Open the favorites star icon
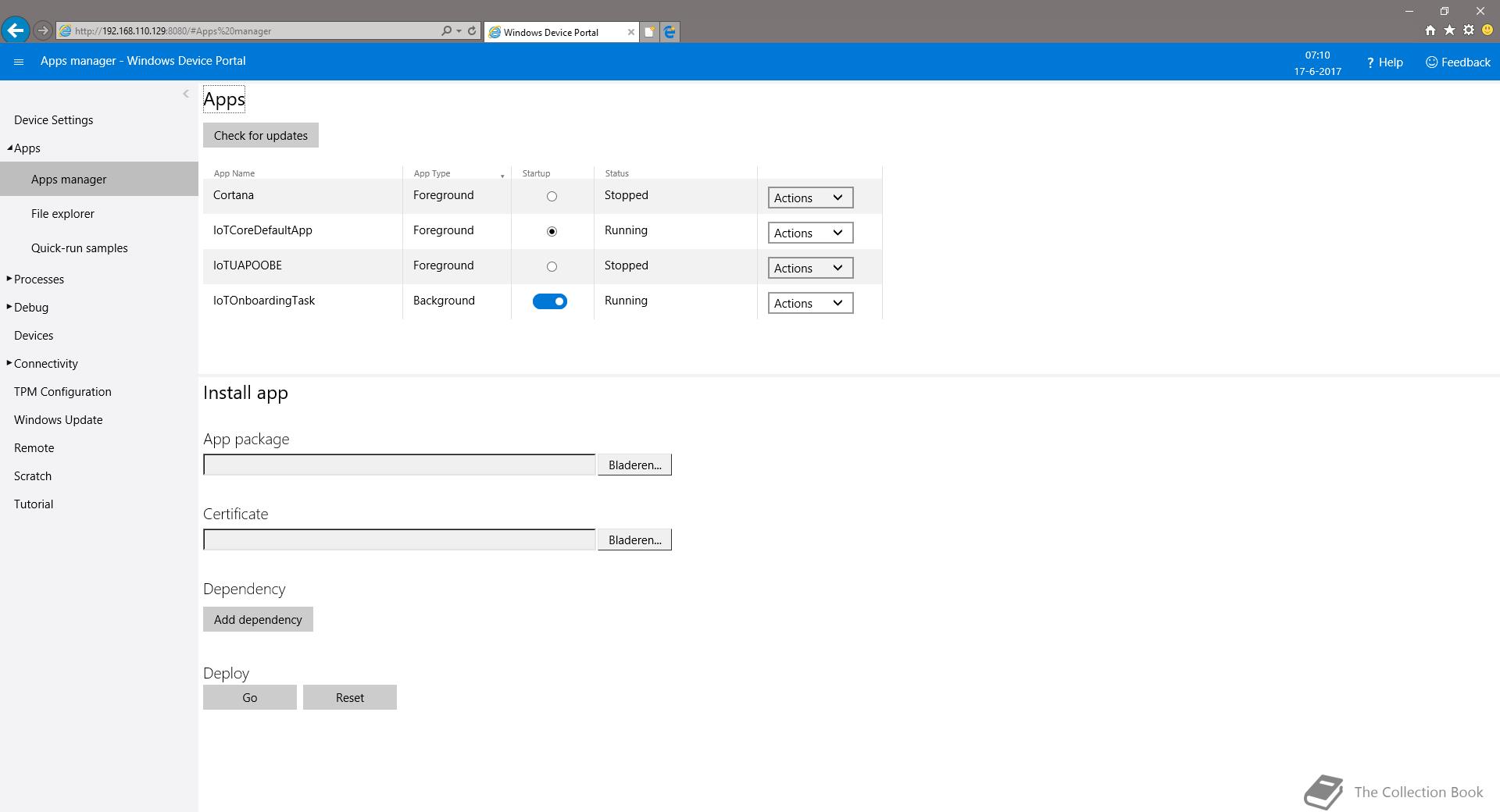Screen dimensions: 1500x812 point(1449,30)
